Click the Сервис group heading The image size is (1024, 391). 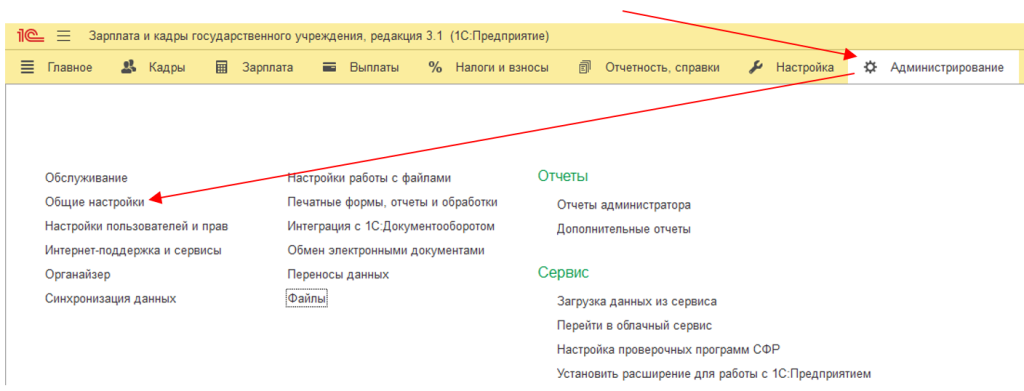click(x=564, y=273)
